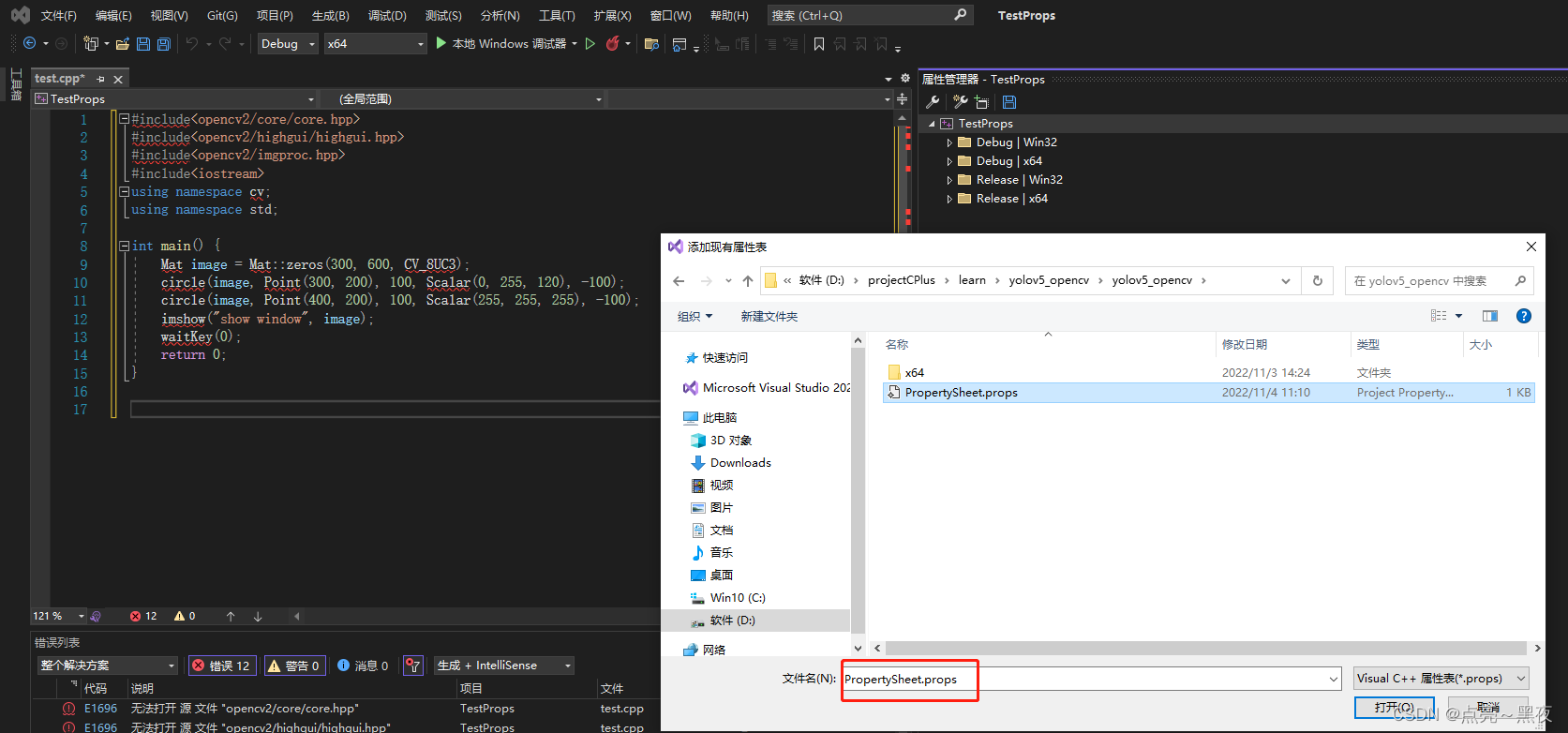
Task: Open the x64 platform dropdown
Action: (376, 44)
